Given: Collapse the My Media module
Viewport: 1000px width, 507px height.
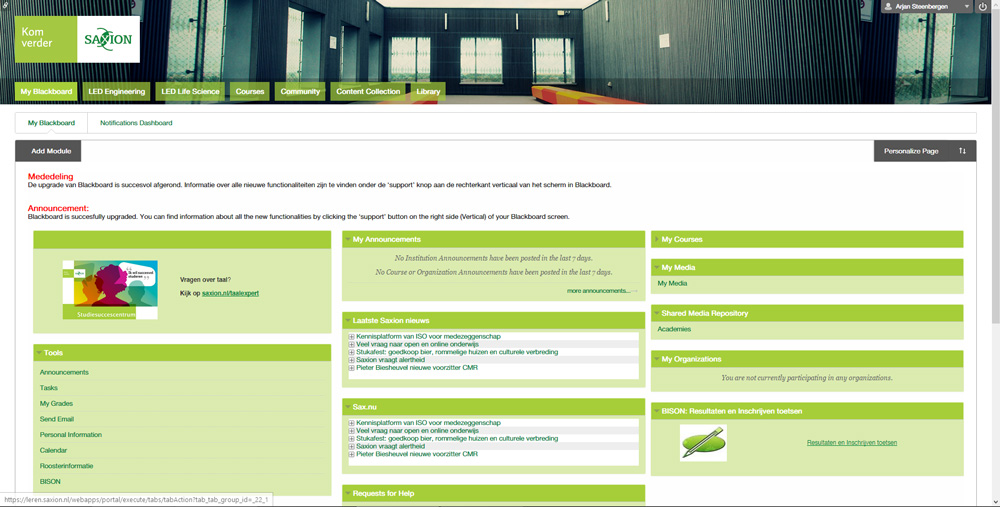Looking at the screenshot, I should [x=656, y=268].
